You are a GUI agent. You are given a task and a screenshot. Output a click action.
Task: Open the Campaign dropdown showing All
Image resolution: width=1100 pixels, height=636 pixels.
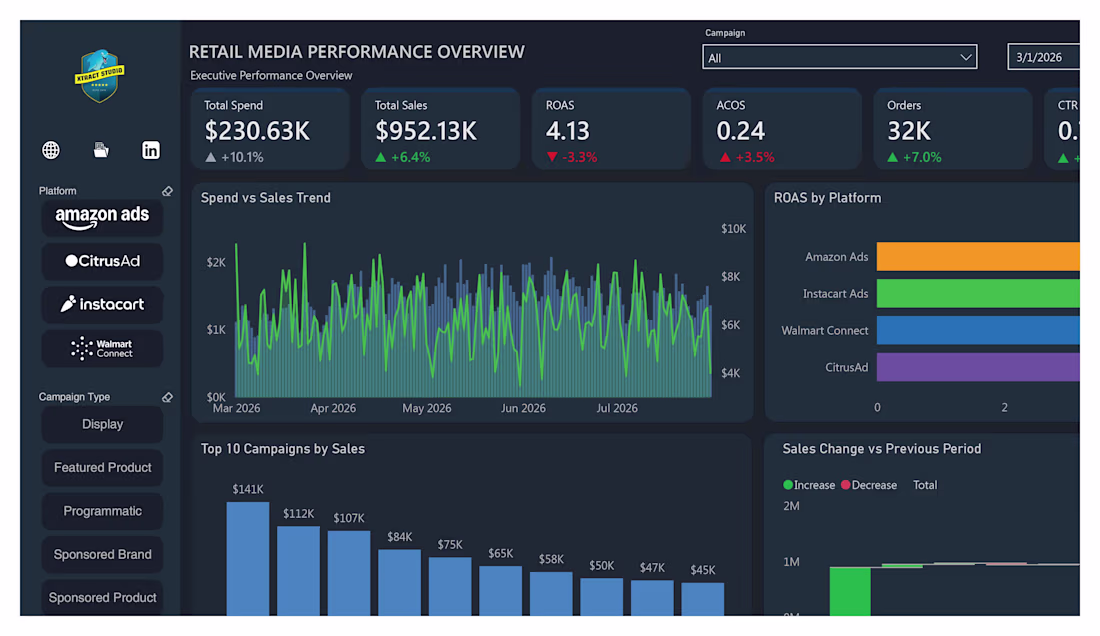839,57
